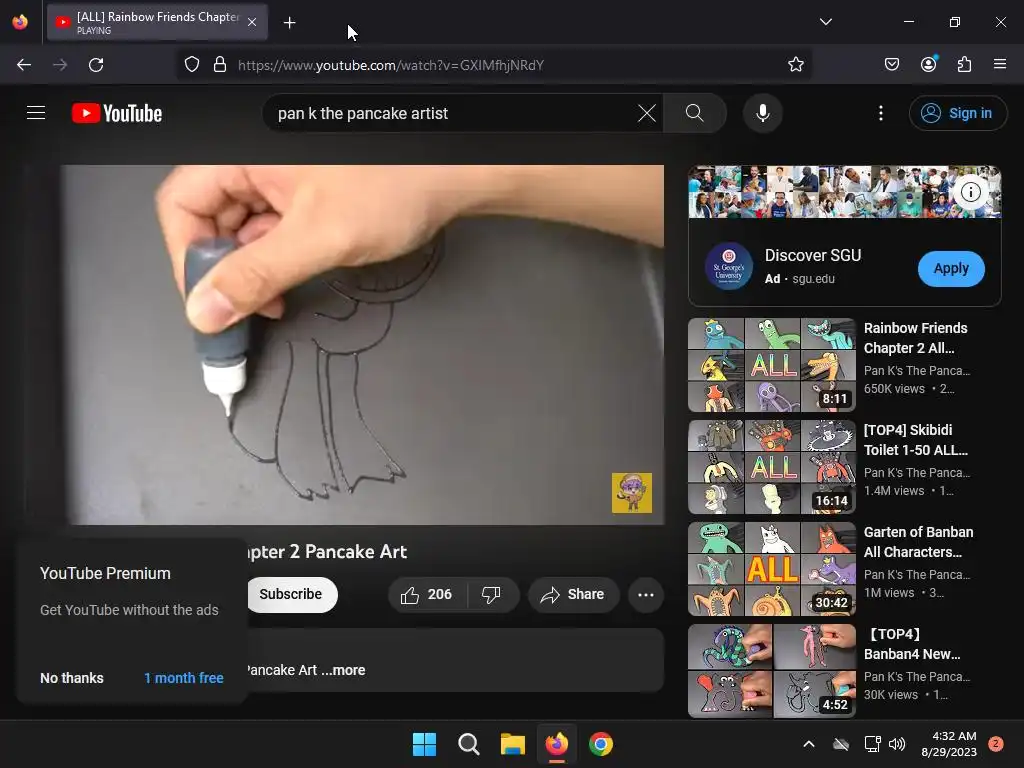Search with your voice microphone
The height and width of the screenshot is (768, 1024).
coord(762,114)
